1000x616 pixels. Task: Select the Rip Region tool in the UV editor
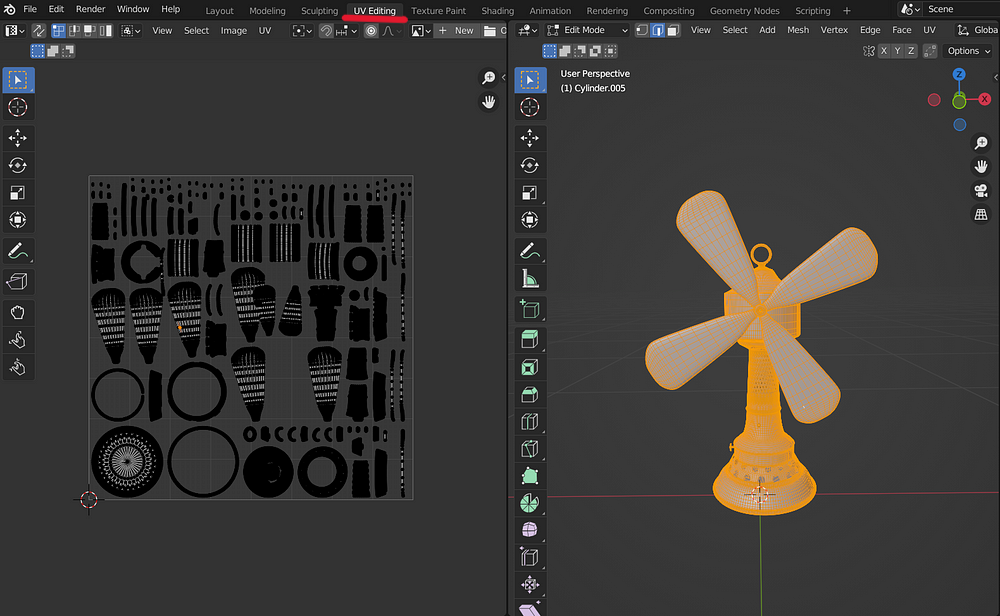18,281
